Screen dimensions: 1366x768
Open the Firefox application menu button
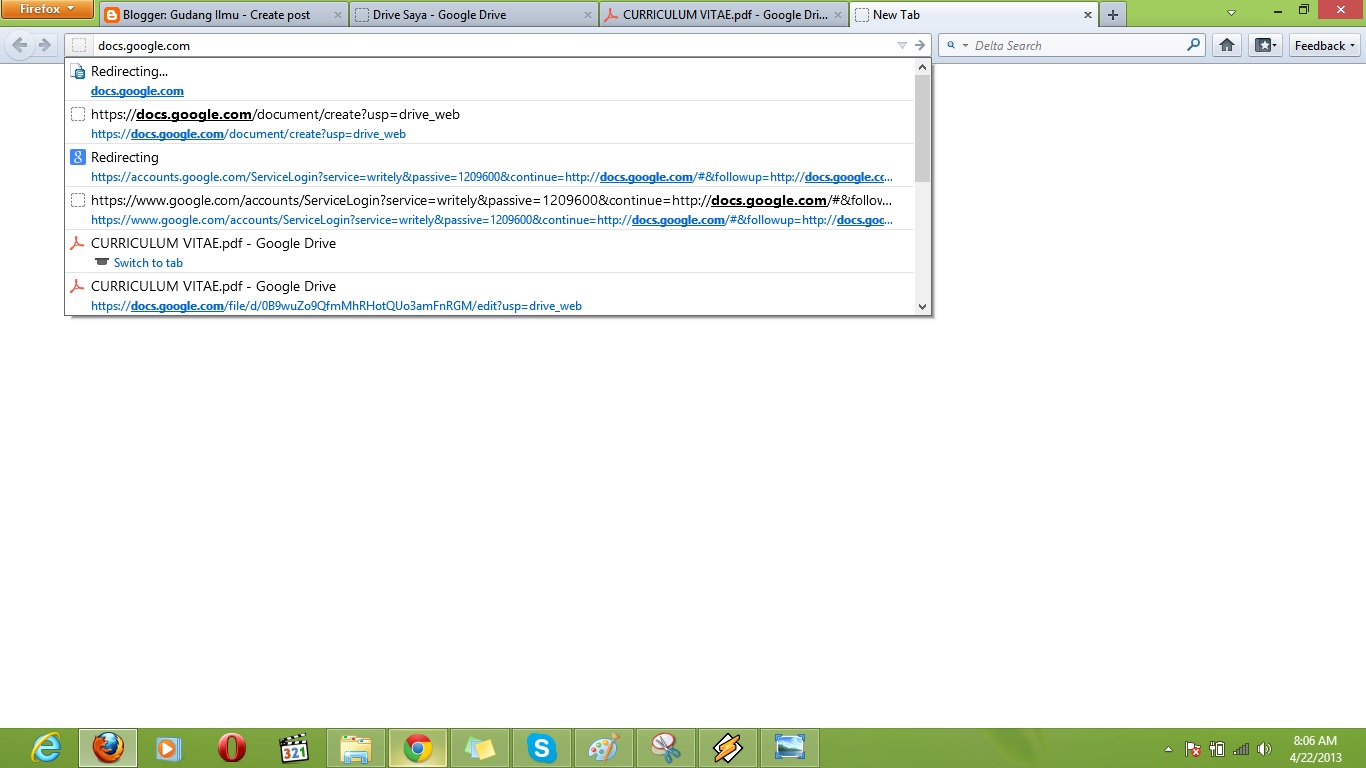coord(47,9)
